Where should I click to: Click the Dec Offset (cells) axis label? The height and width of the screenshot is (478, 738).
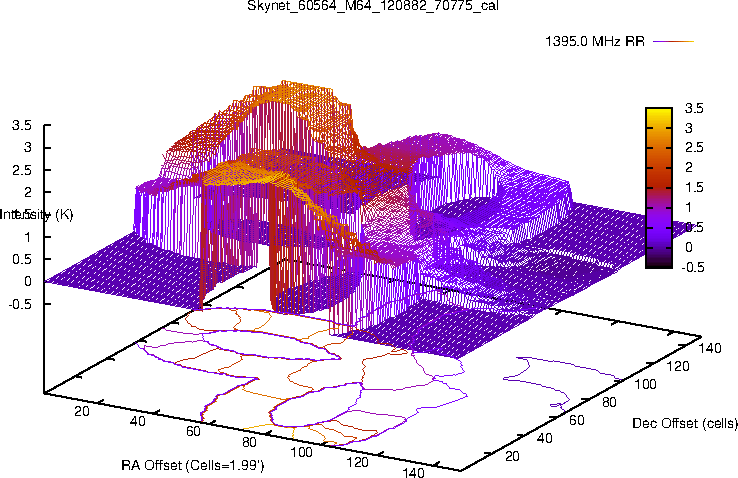click(685, 423)
